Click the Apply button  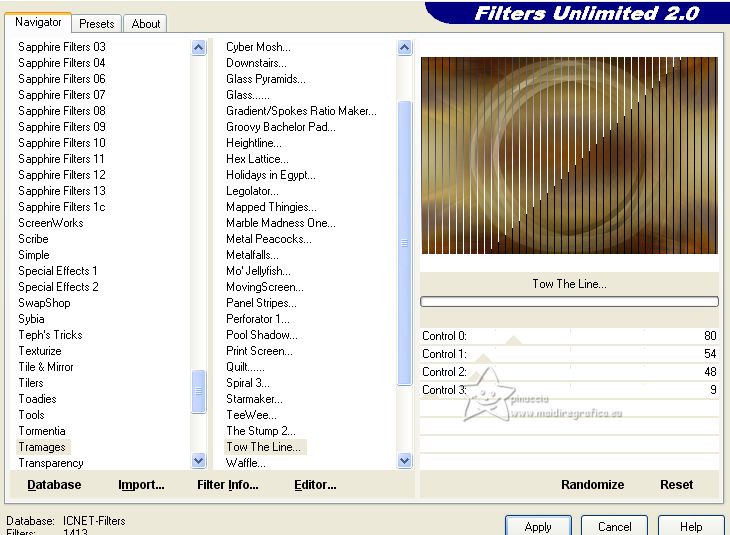[538, 527]
